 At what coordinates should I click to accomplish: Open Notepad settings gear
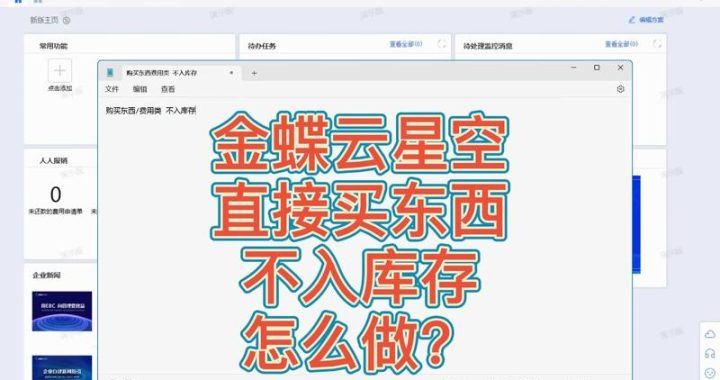pos(620,89)
